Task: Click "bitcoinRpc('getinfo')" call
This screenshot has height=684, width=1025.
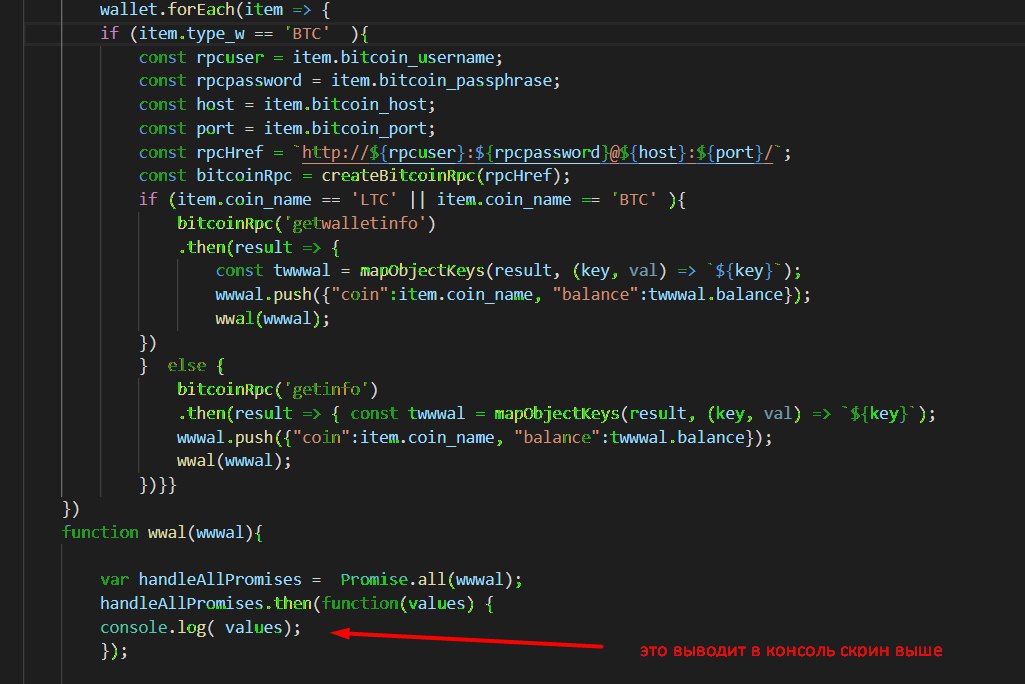Action: tap(277, 390)
